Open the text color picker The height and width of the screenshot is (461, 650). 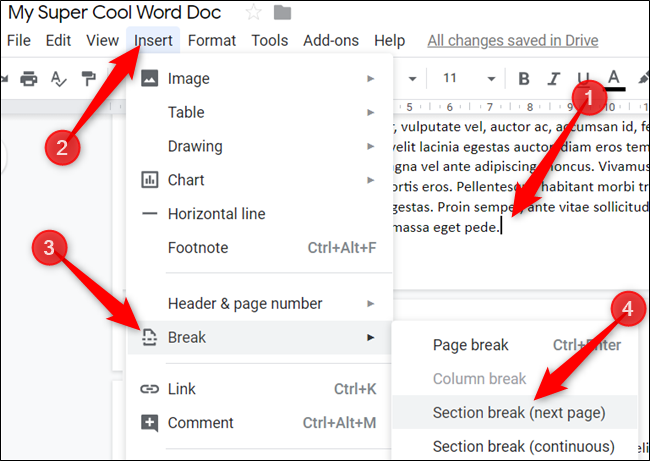(x=614, y=78)
